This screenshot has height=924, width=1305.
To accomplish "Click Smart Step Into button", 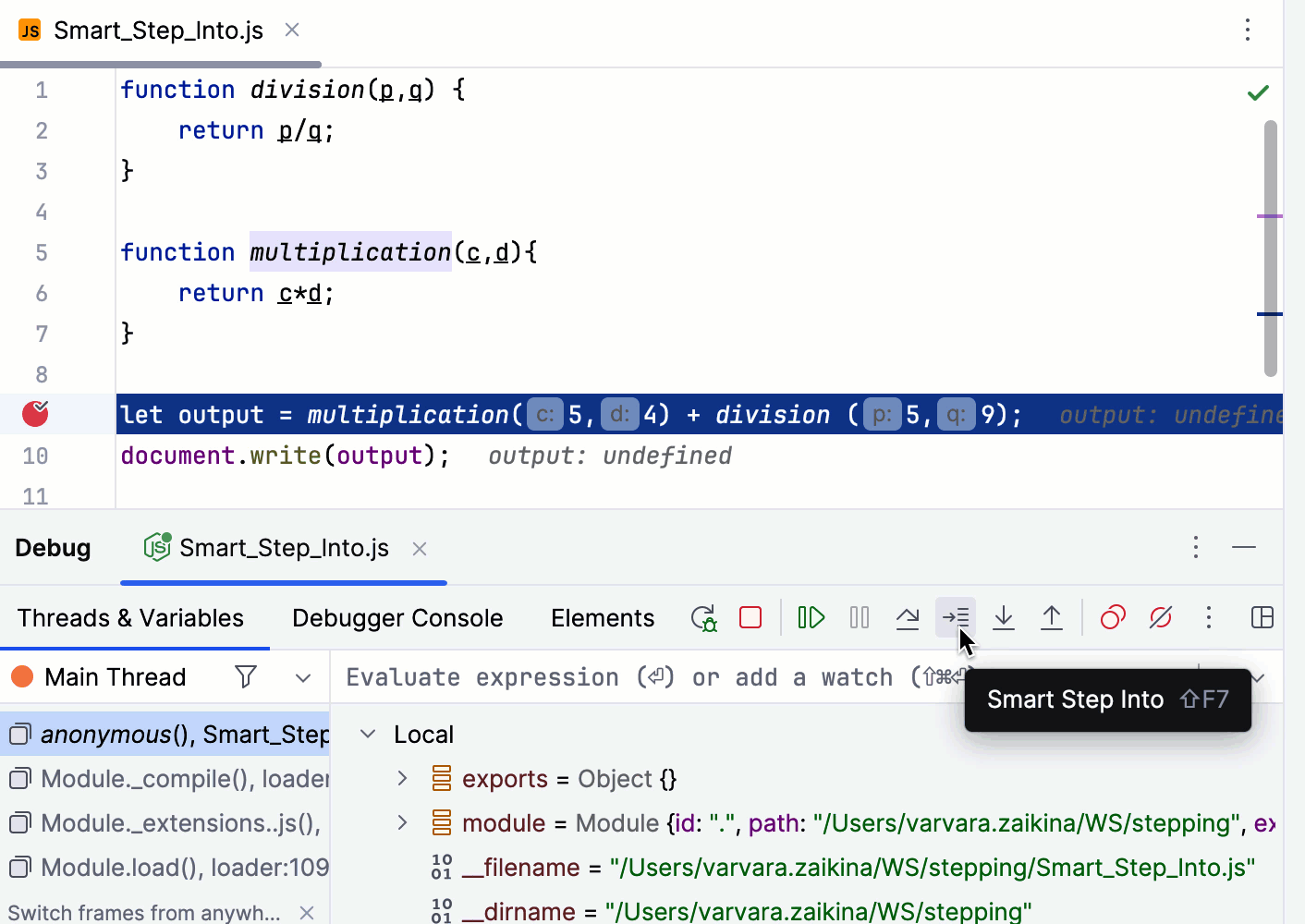I will click(x=956, y=617).
